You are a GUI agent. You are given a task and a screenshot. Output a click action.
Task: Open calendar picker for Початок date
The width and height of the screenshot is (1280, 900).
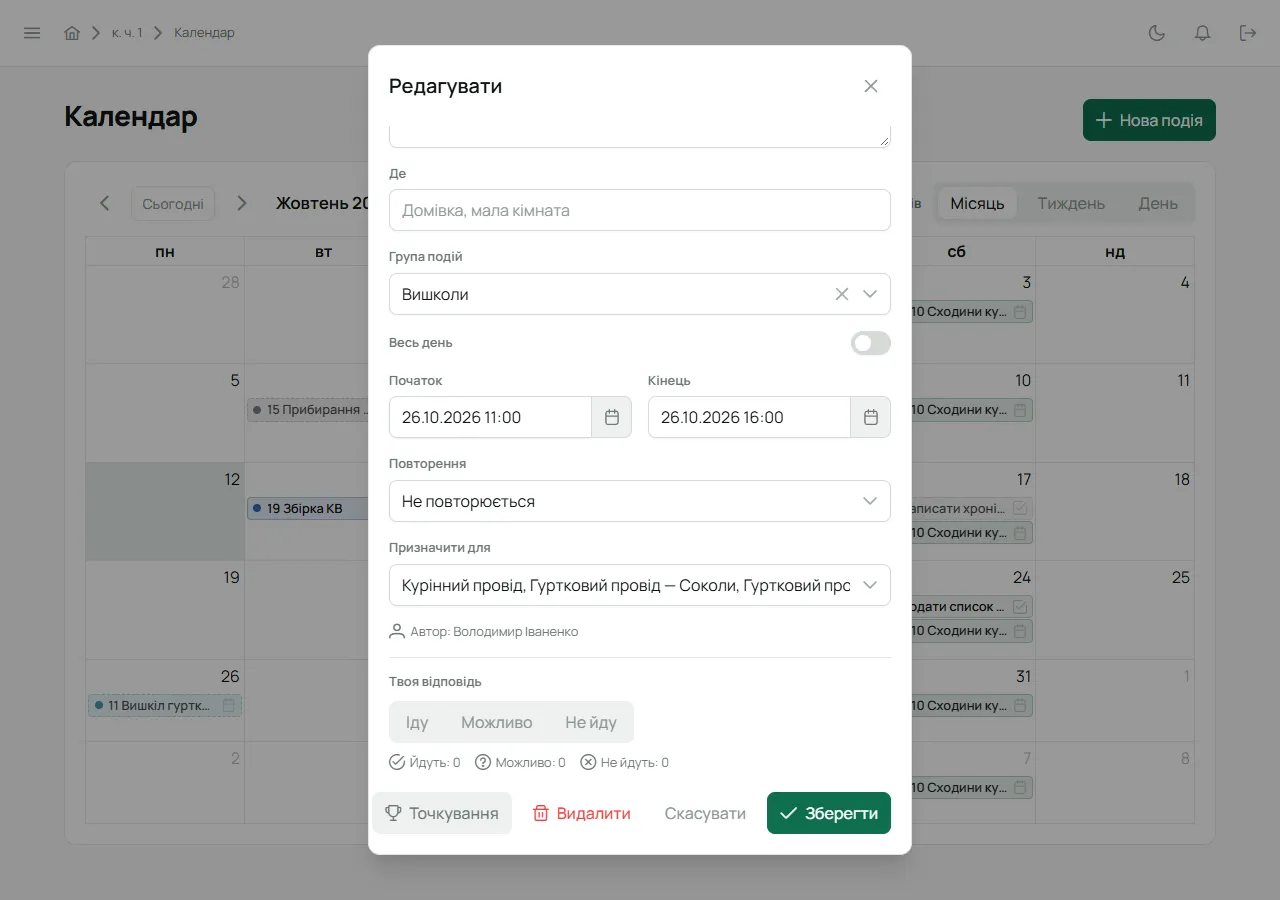pyautogui.click(x=612, y=417)
